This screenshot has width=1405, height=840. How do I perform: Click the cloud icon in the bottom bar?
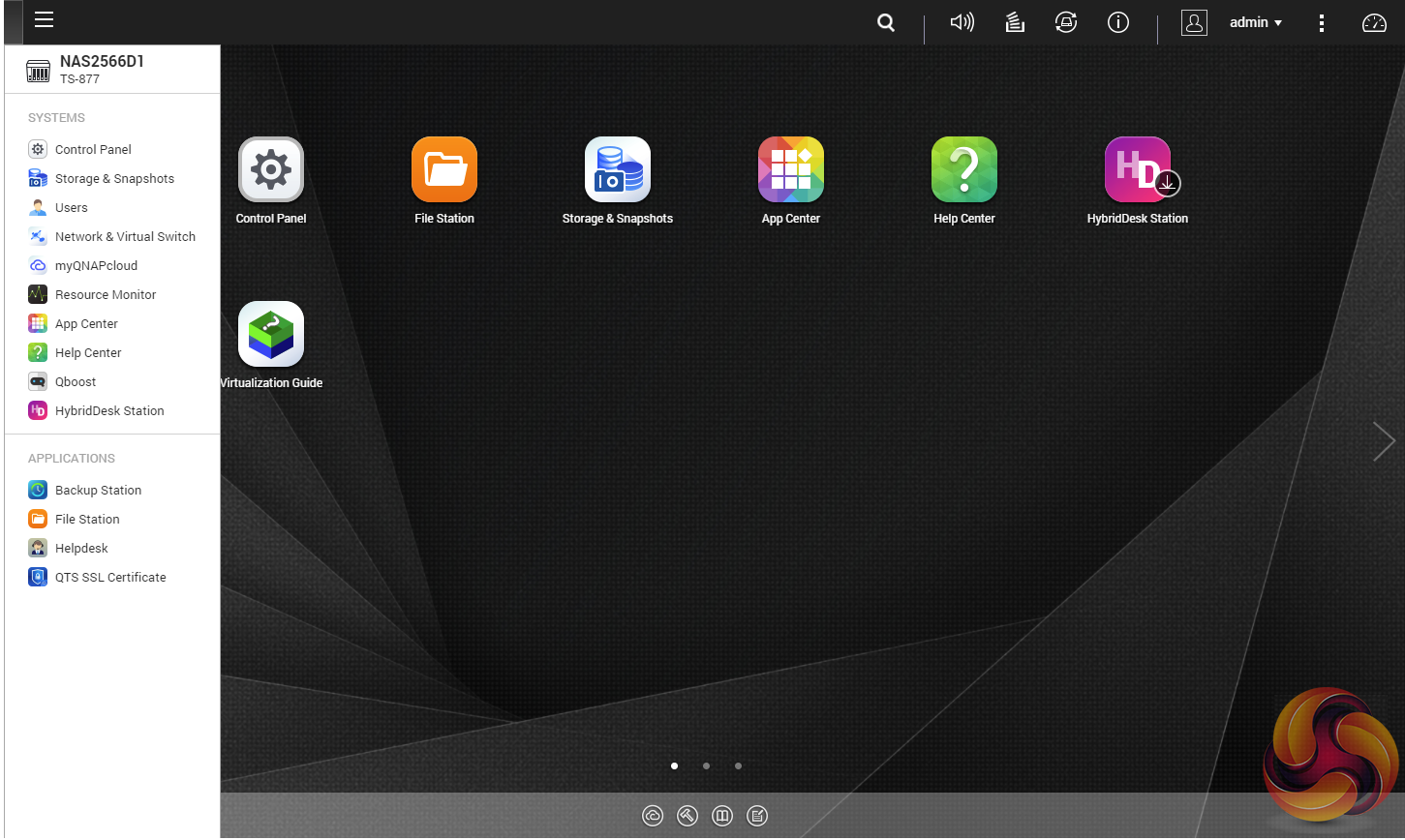click(653, 816)
